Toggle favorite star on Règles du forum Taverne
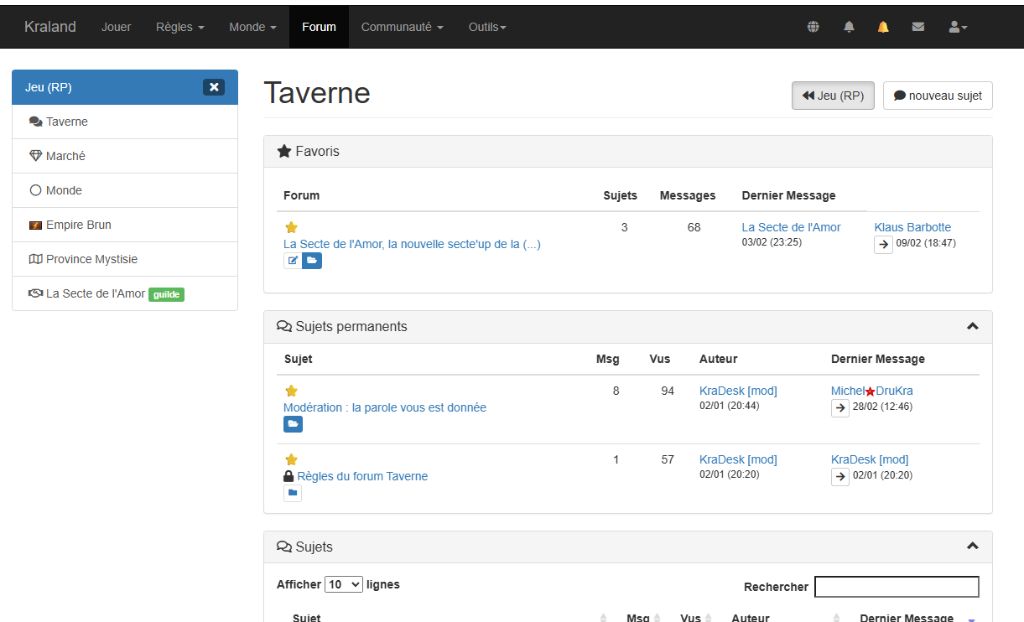This screenshot has height=622, width=1024. coord(291,460)
